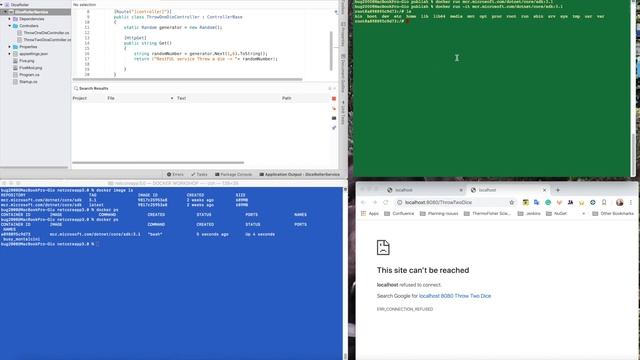This screenshot has width=640, height=360.
Task: Open Program.cs in the solution tree
Action: 29,75
